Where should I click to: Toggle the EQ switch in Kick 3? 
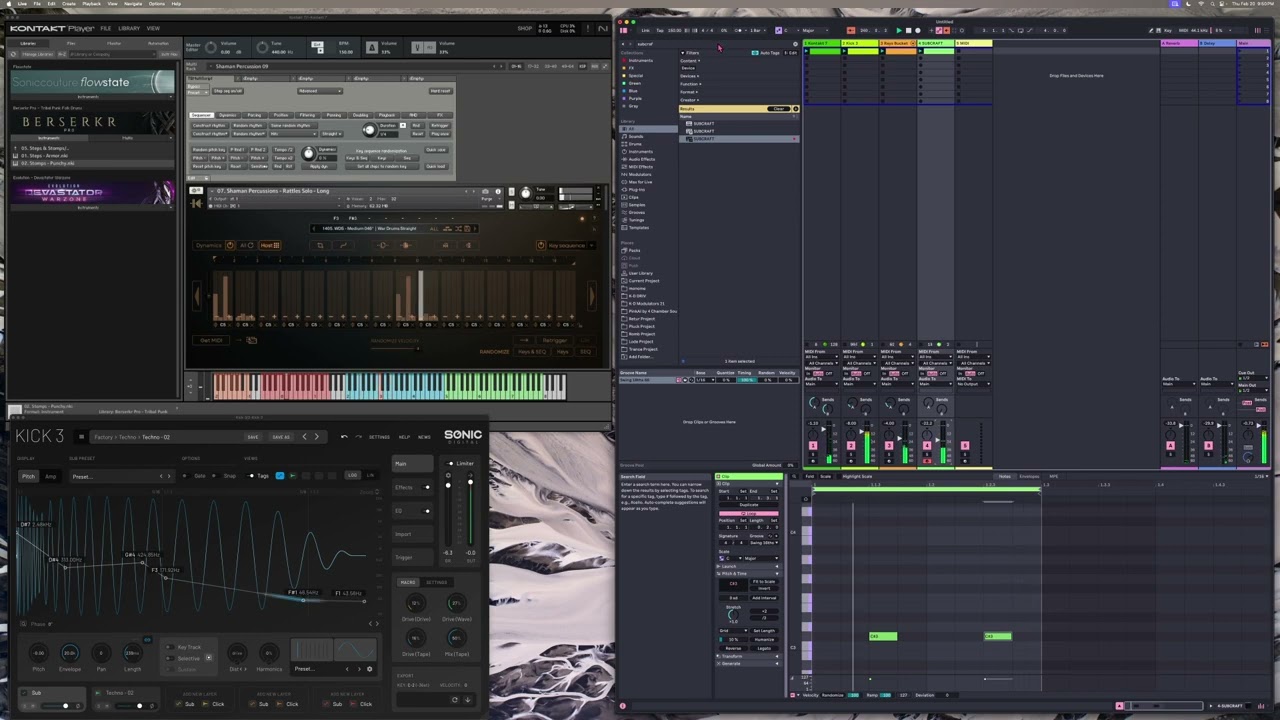pos(427,511)
